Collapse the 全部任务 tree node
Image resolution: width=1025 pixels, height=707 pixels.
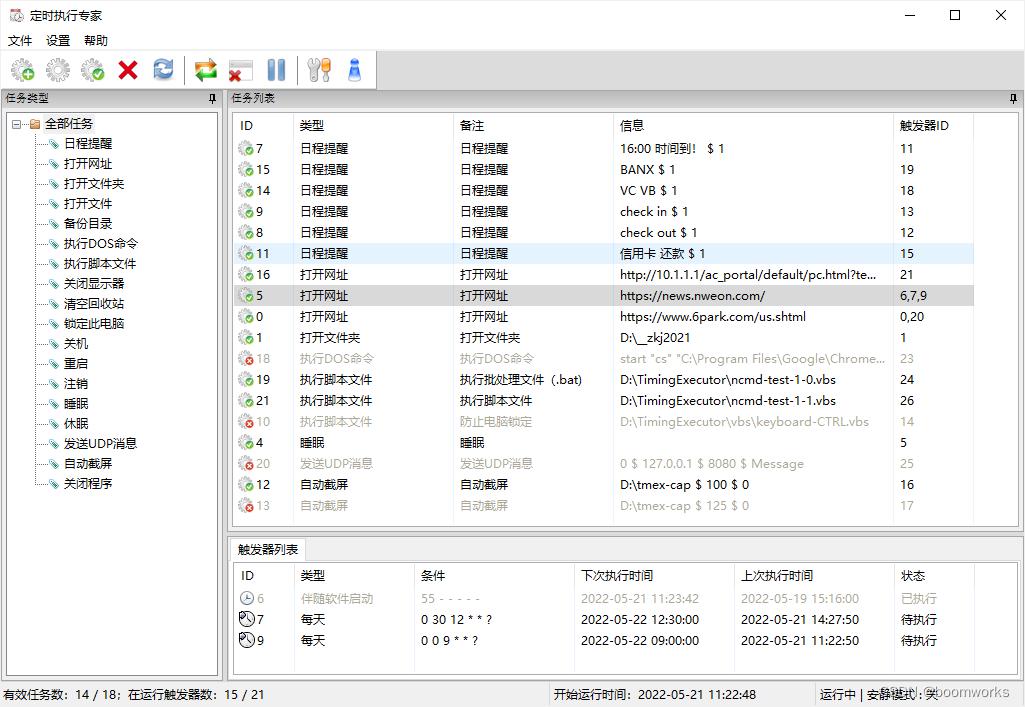16,124
